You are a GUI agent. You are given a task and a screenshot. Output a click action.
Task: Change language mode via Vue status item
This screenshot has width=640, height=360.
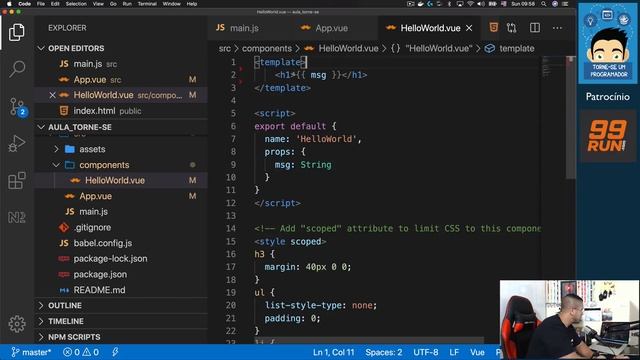(x=477, y=352)
